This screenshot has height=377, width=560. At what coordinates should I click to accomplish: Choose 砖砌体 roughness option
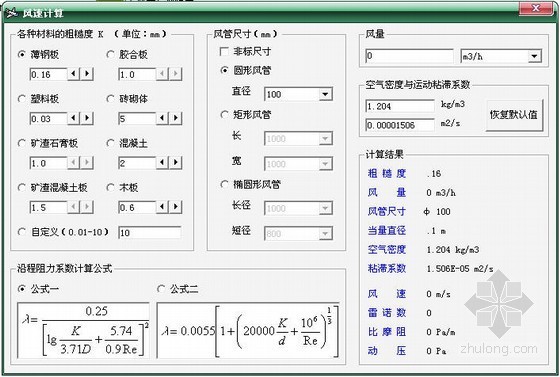110,99
